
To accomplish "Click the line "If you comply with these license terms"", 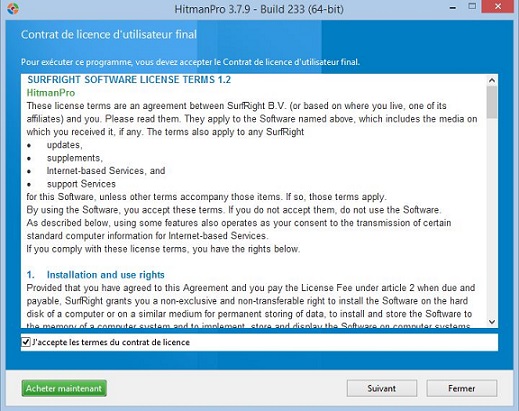I will (x=163, y=249).
